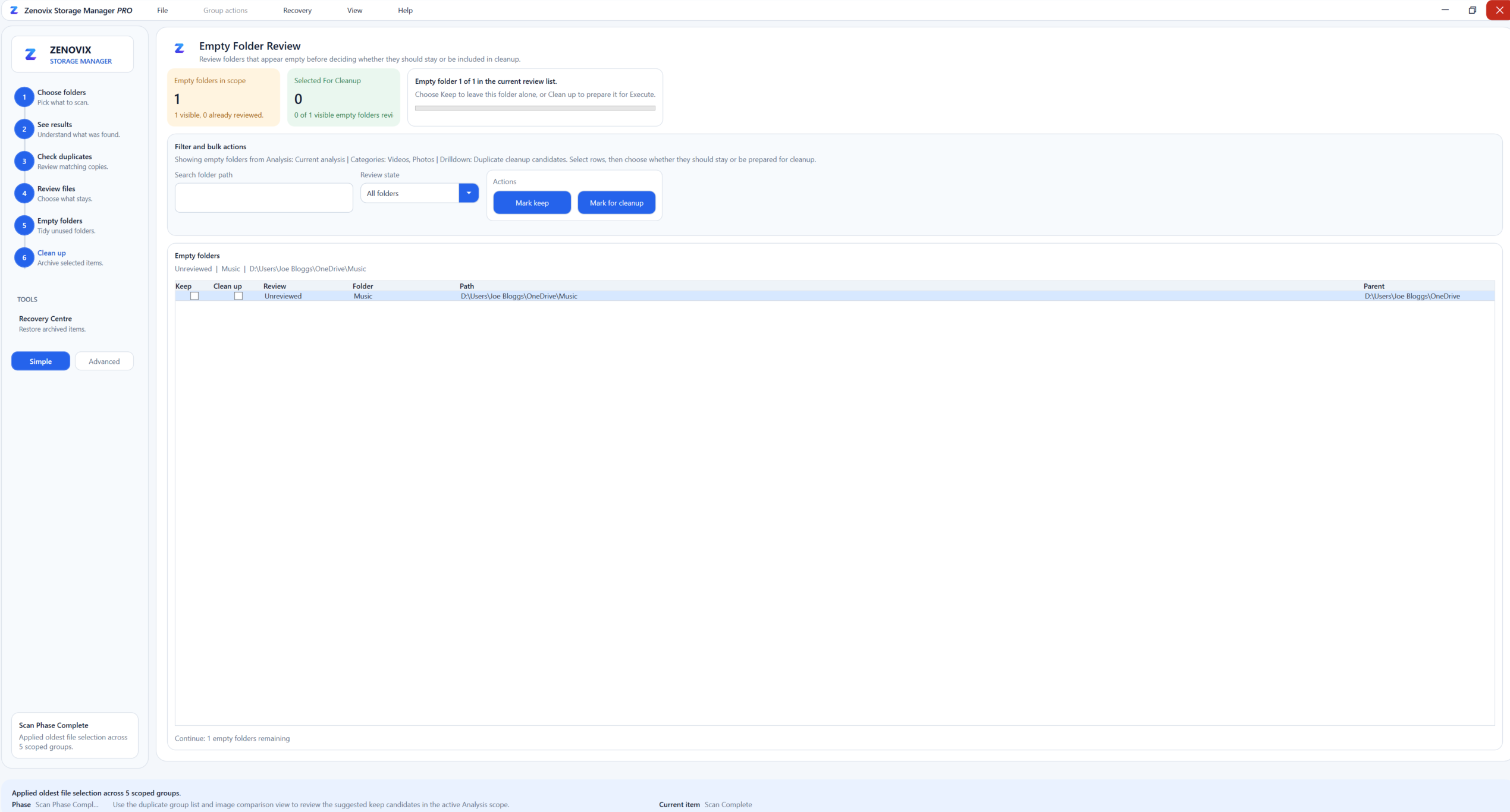Click the Selected For Cleanup card

pyautogui.click(x=344, y=97)
